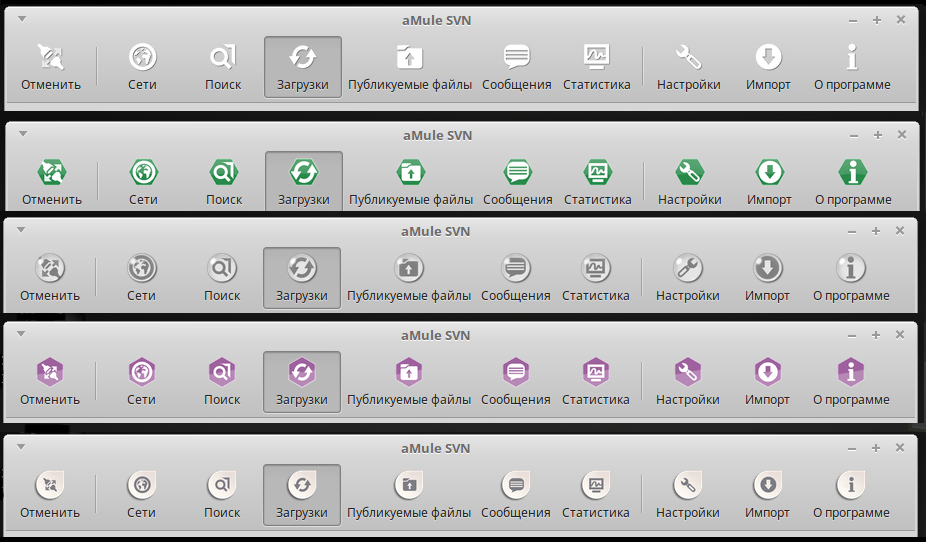Select beige Загрузки transfers icon

coord(302,485)
